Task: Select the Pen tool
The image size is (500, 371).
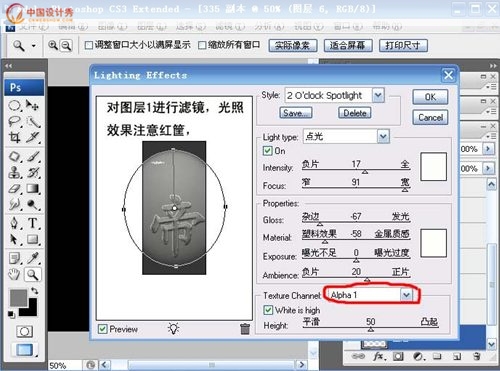Action: 14,223
